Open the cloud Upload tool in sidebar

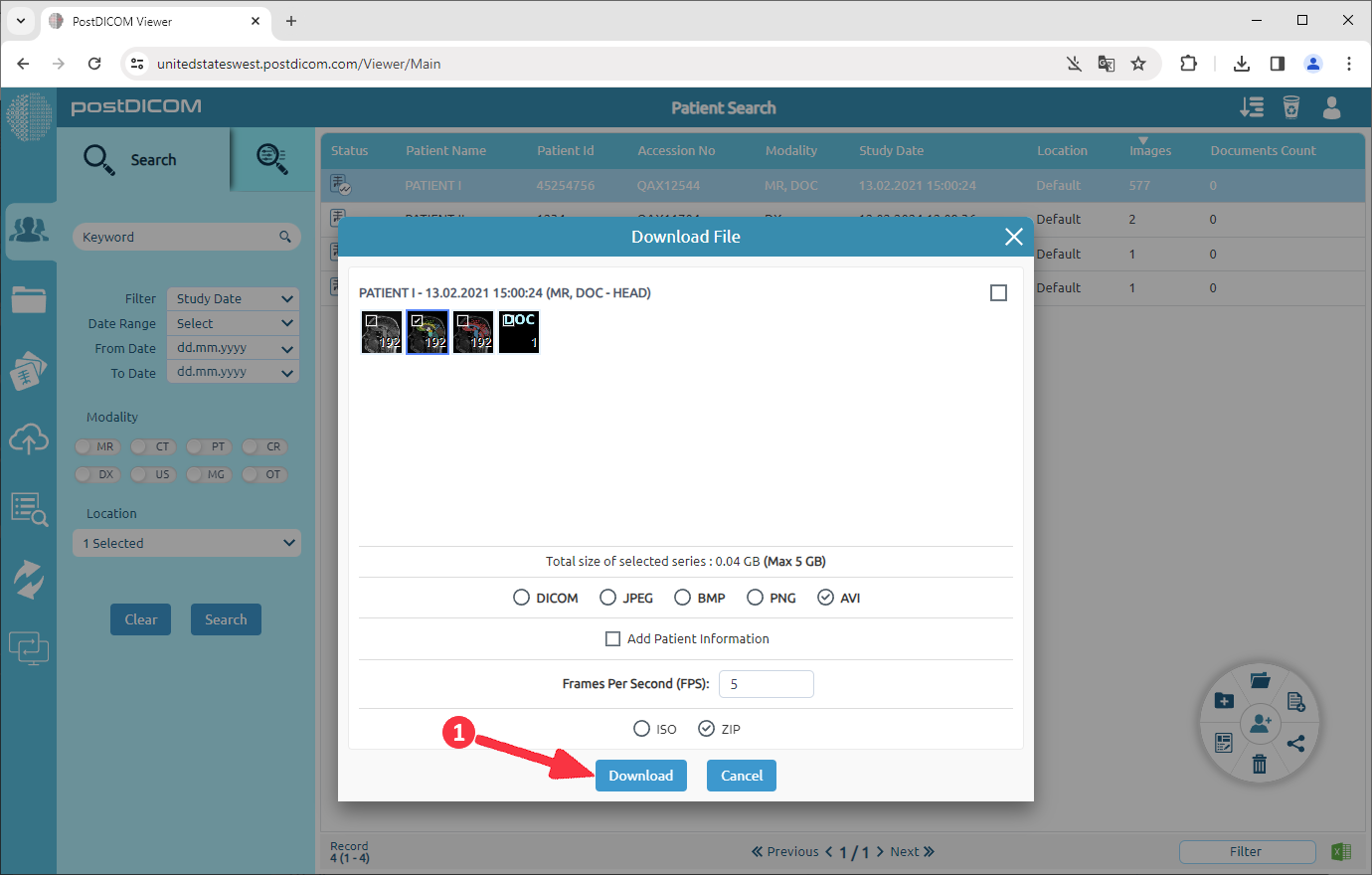30,439
